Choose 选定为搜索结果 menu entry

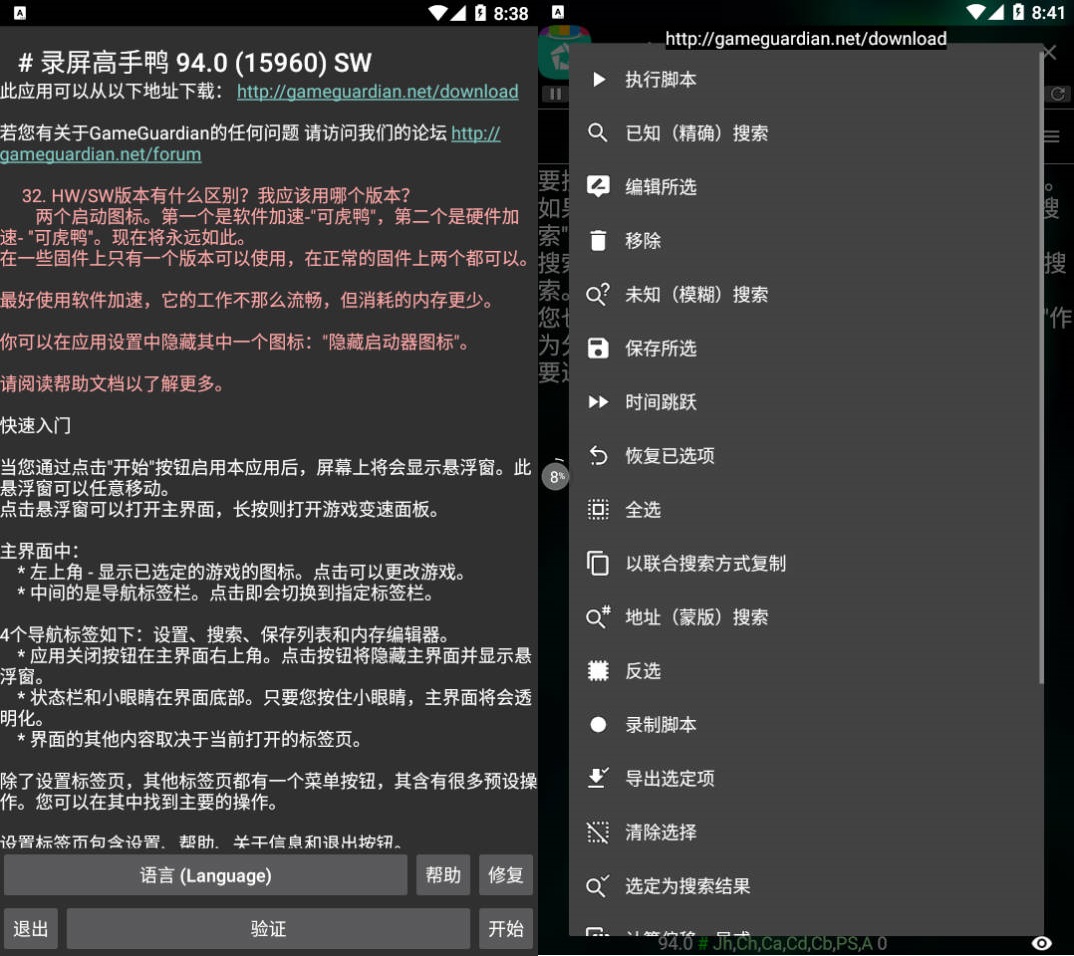coord(806,886)
